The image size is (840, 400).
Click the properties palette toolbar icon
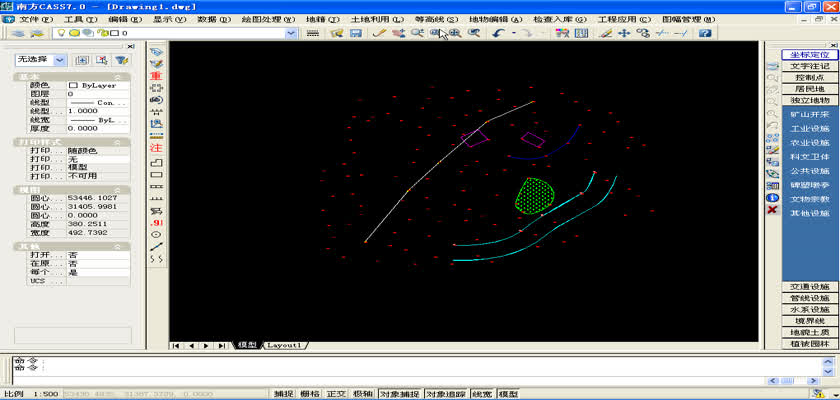coord(581,33)
